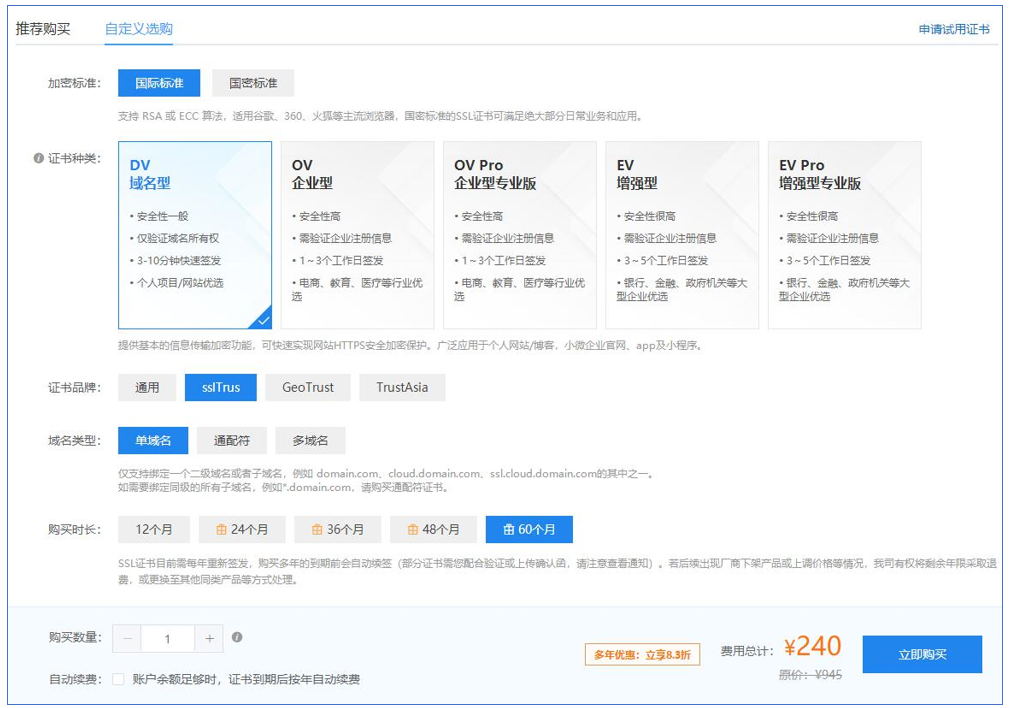Screen dimensions: 1009x708
Task: Click the help icon next to quantity stepper
Action: (x=237, y=637)
